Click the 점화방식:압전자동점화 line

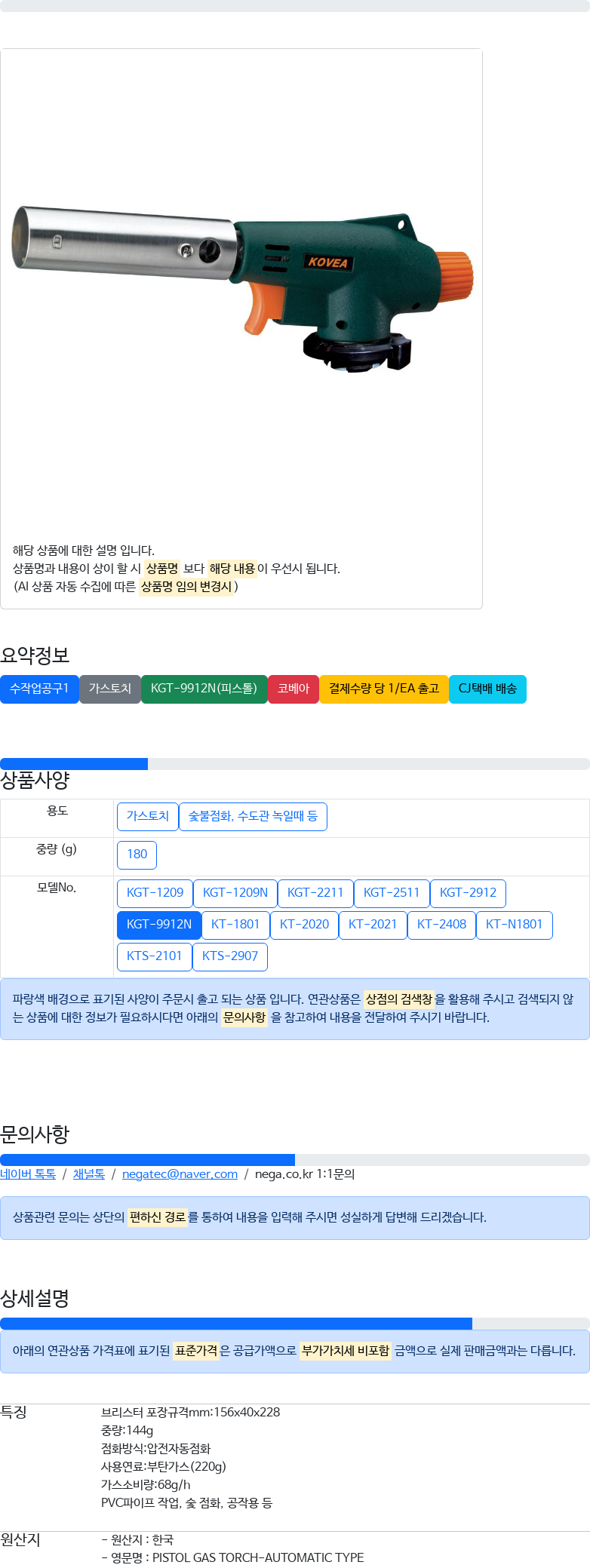[x=156, y=1449]
